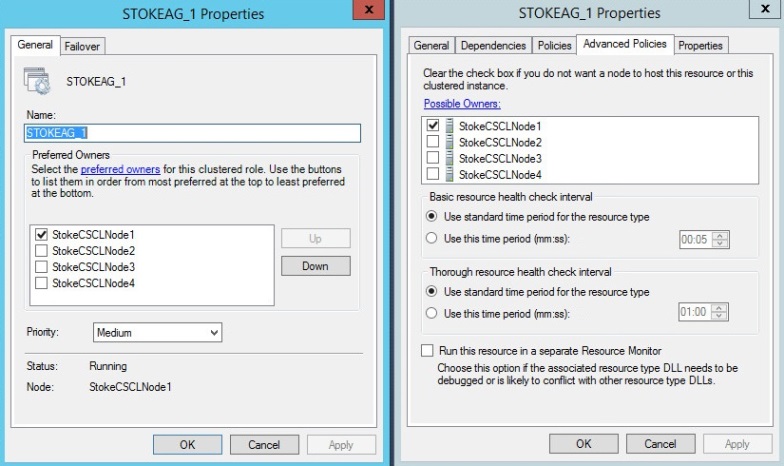784x466 pixels.
Task: Click StokeCSCLNode2 server icon in Possible Owners
Action: pyautogui.click(x=450, y=142)
